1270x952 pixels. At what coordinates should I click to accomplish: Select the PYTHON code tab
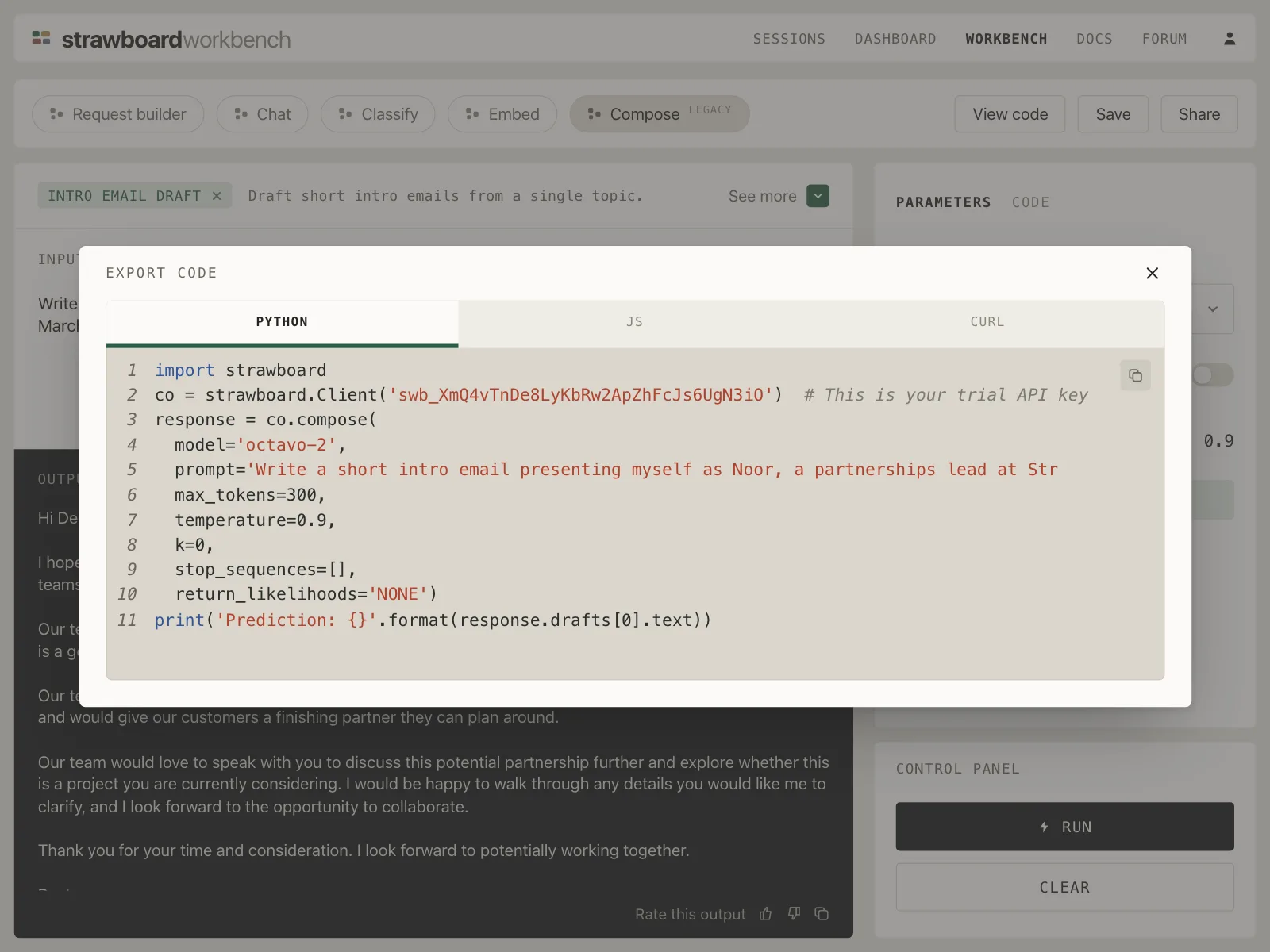coord(282,322)
